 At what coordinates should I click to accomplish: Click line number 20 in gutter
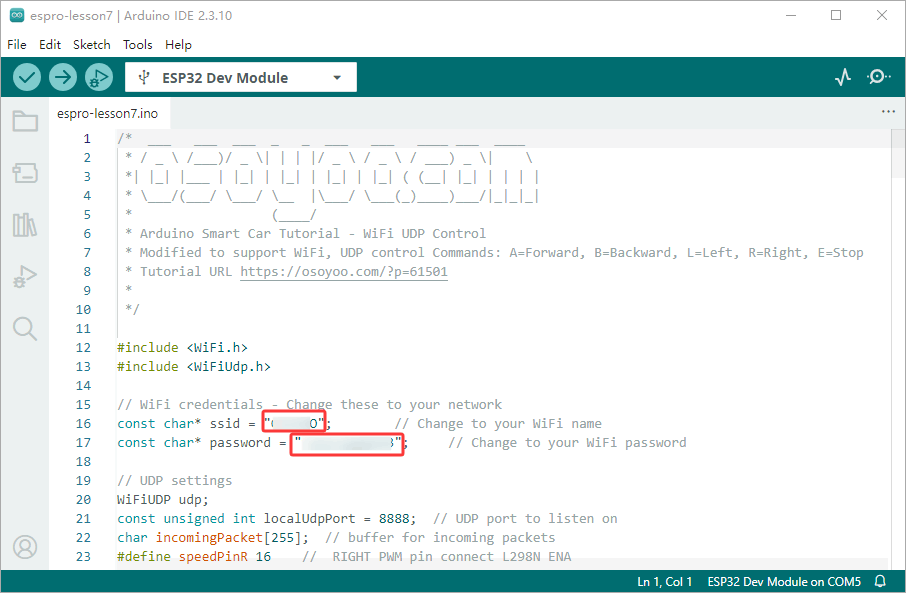(83, 499)
